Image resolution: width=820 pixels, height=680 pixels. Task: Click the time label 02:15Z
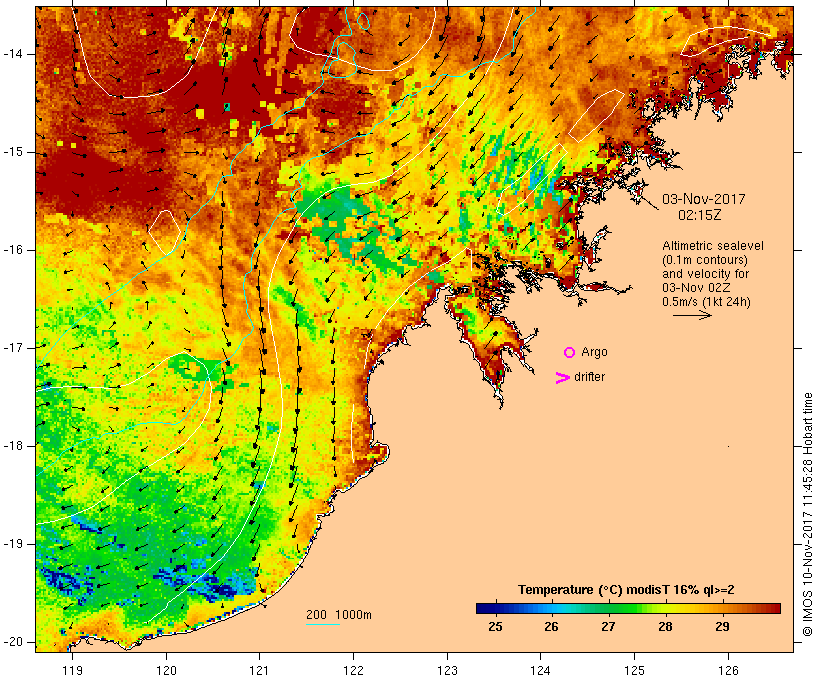pos(700,216)
